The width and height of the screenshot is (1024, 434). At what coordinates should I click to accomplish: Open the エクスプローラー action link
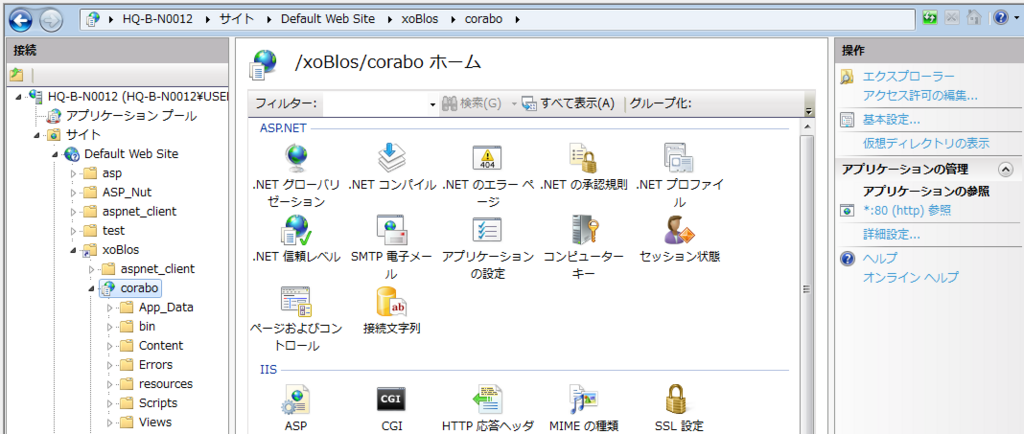tap(908, 77)
